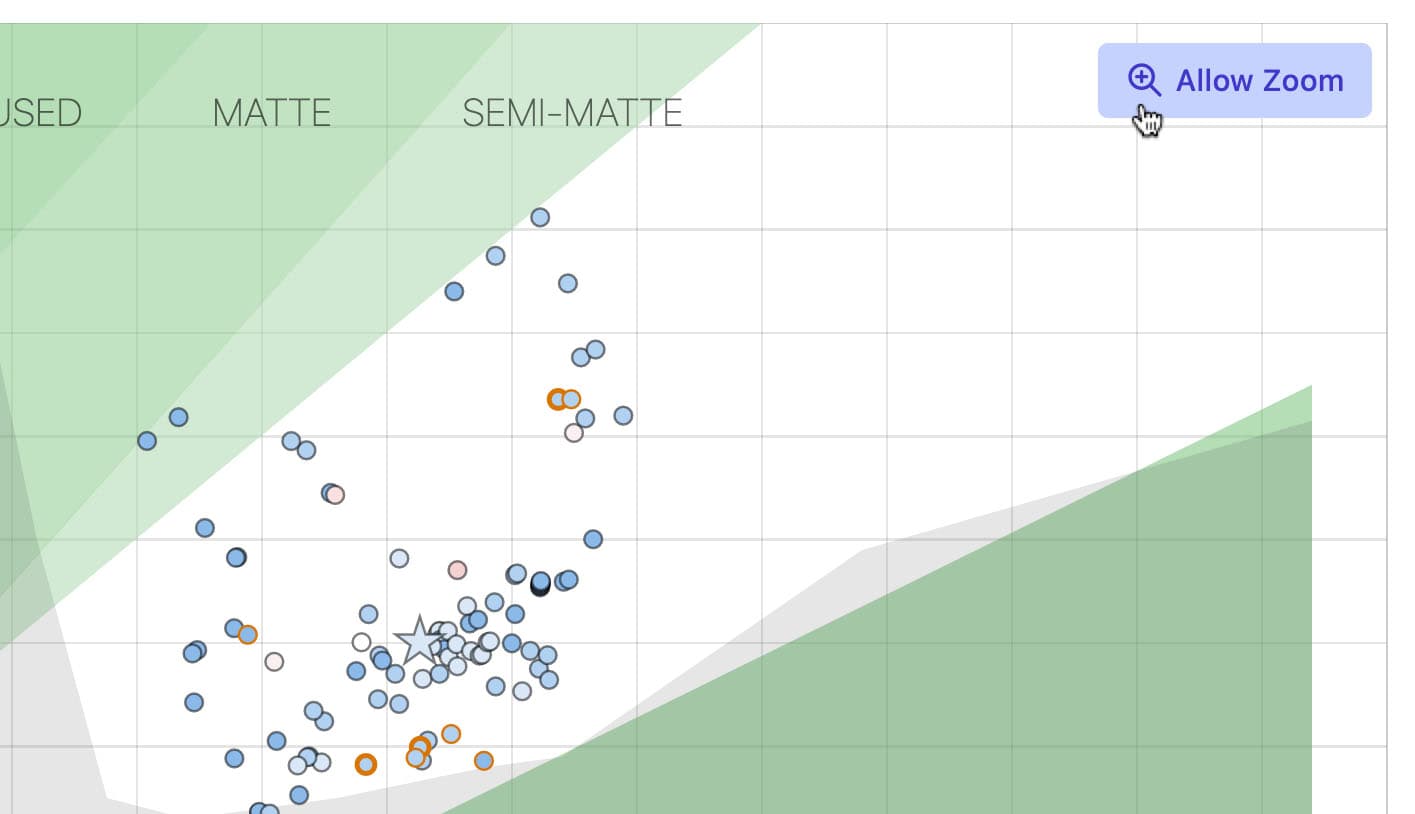
Task: Click the rightmost data point in the scatter
Action: pos(623,415)
